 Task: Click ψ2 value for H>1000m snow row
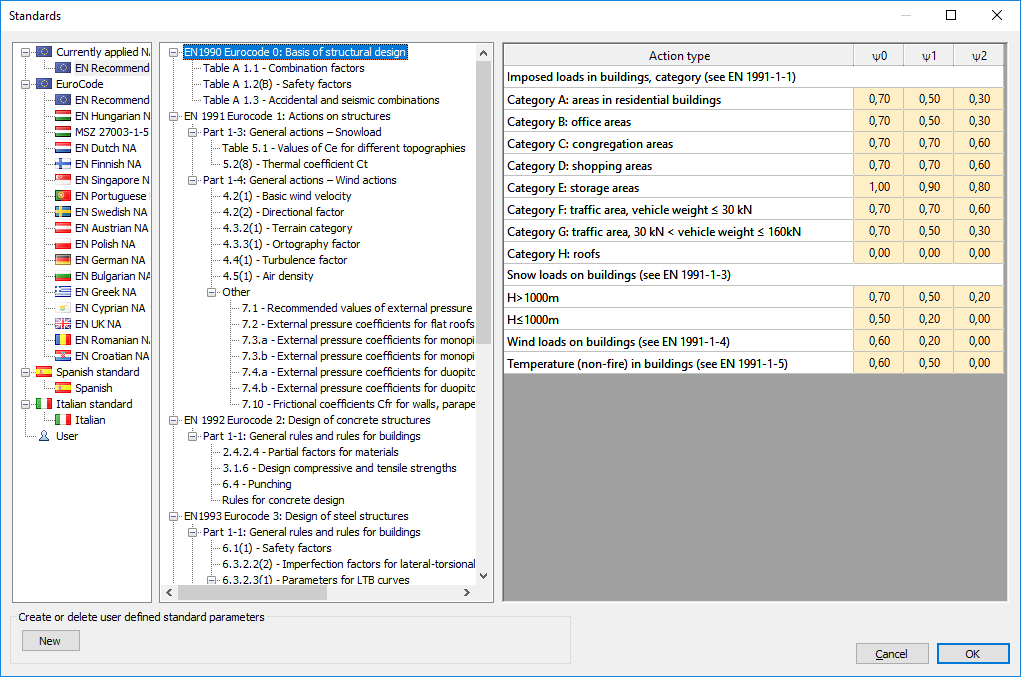point(979,297)
